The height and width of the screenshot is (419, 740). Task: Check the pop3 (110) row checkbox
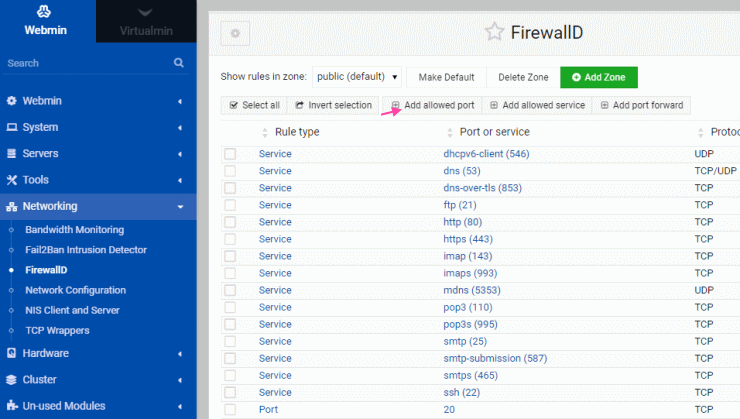[230, 307]
